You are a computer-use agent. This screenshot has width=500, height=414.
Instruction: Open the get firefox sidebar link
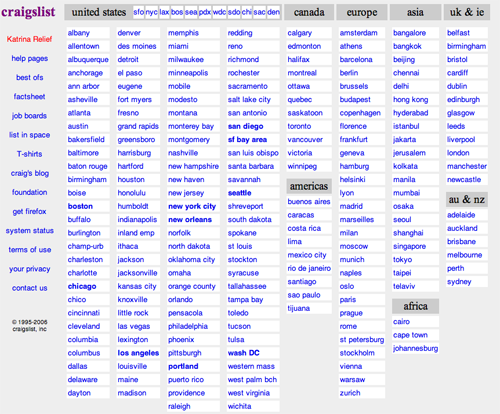coord(29,211)
